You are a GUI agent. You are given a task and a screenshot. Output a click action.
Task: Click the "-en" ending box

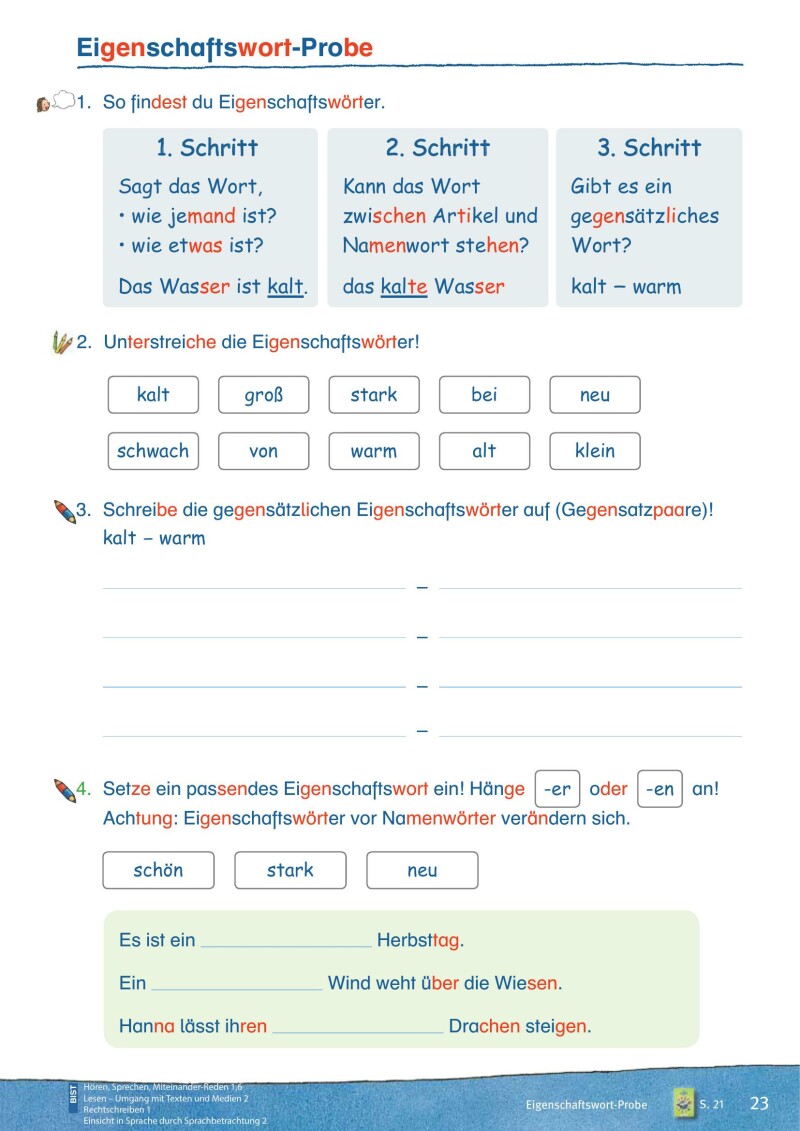click(x=659, y=789)
